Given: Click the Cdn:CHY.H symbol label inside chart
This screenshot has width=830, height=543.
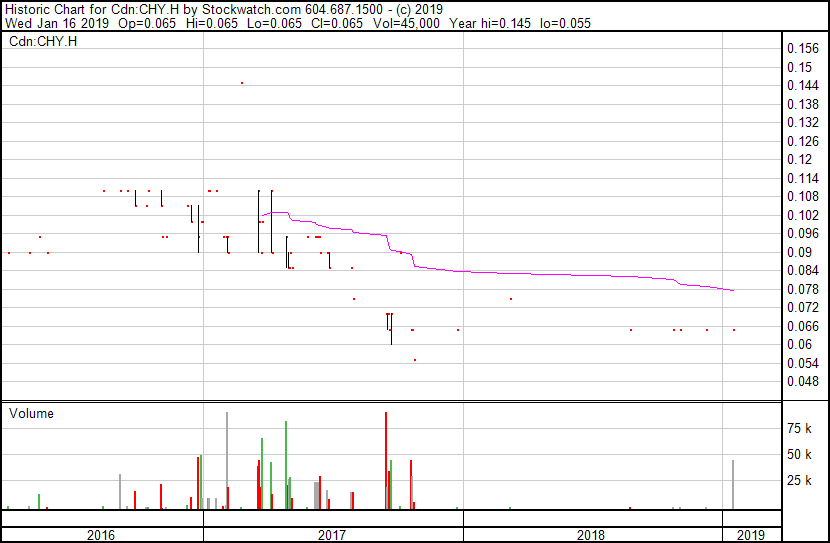Looking at the screenshot, I should pyautogui.click(x=43, y=41).
